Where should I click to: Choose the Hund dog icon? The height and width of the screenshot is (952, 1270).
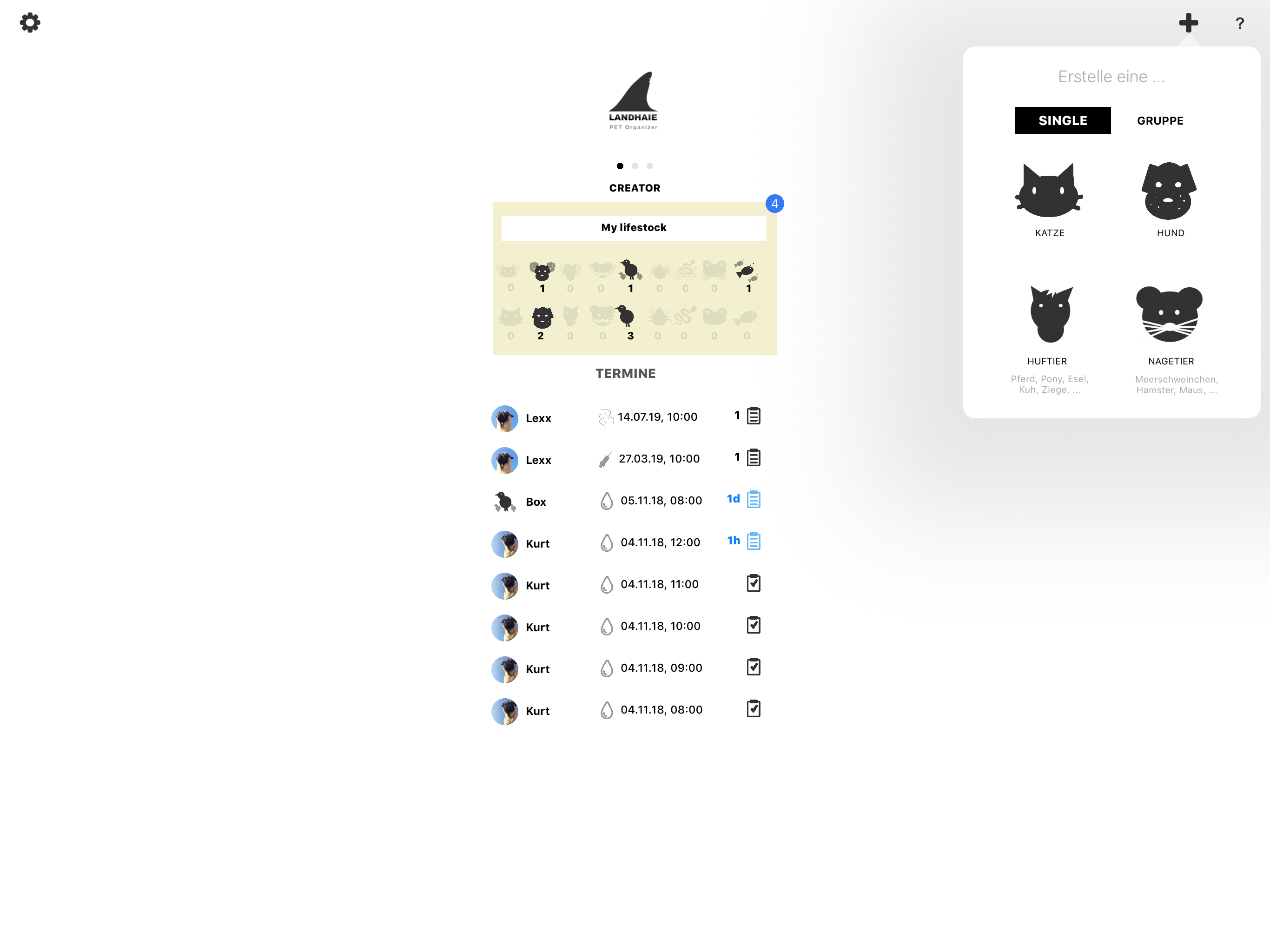1169,191
